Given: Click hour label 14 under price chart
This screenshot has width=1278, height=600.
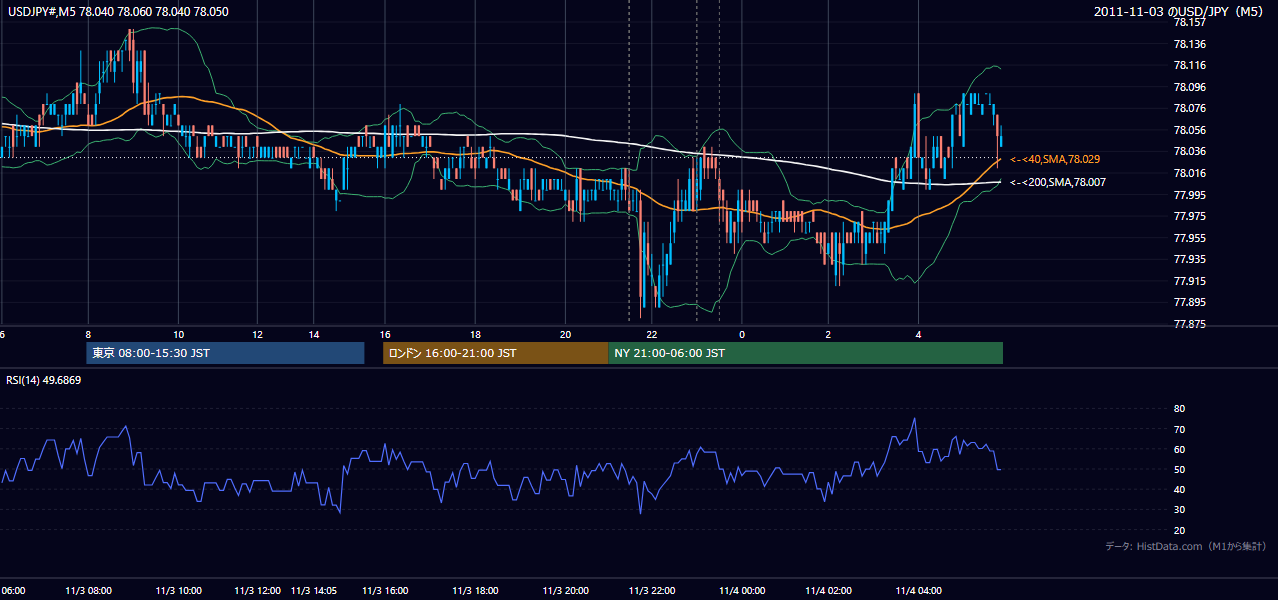Looking at the screenshot, I should point(314,334).
